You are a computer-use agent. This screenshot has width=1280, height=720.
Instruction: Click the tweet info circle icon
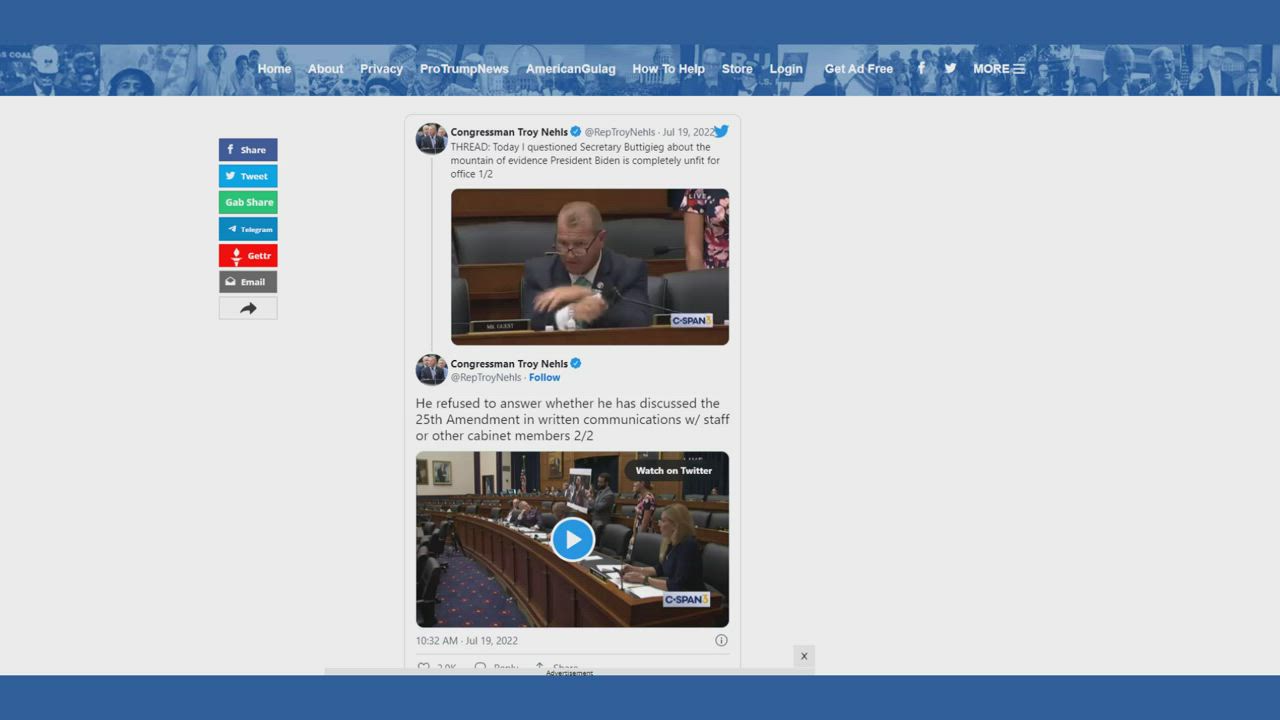pos(721,640)
